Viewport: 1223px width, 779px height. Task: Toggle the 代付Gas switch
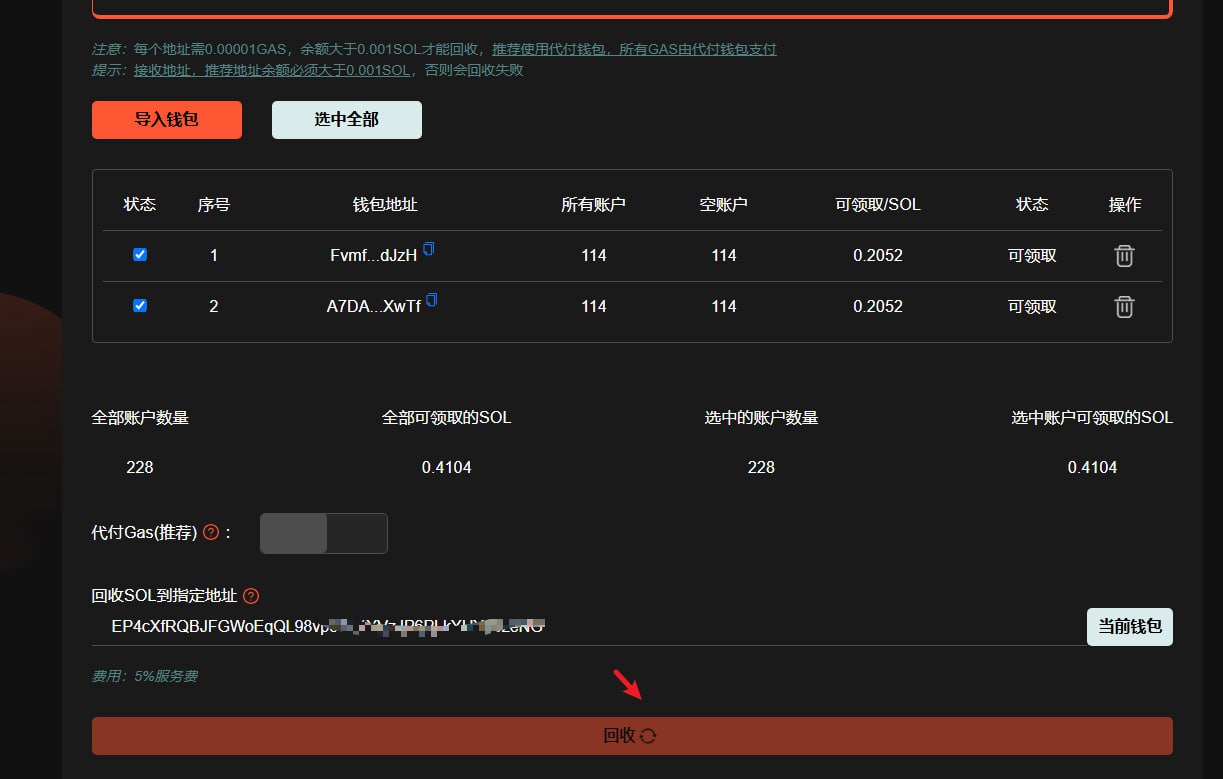(324, 533)
